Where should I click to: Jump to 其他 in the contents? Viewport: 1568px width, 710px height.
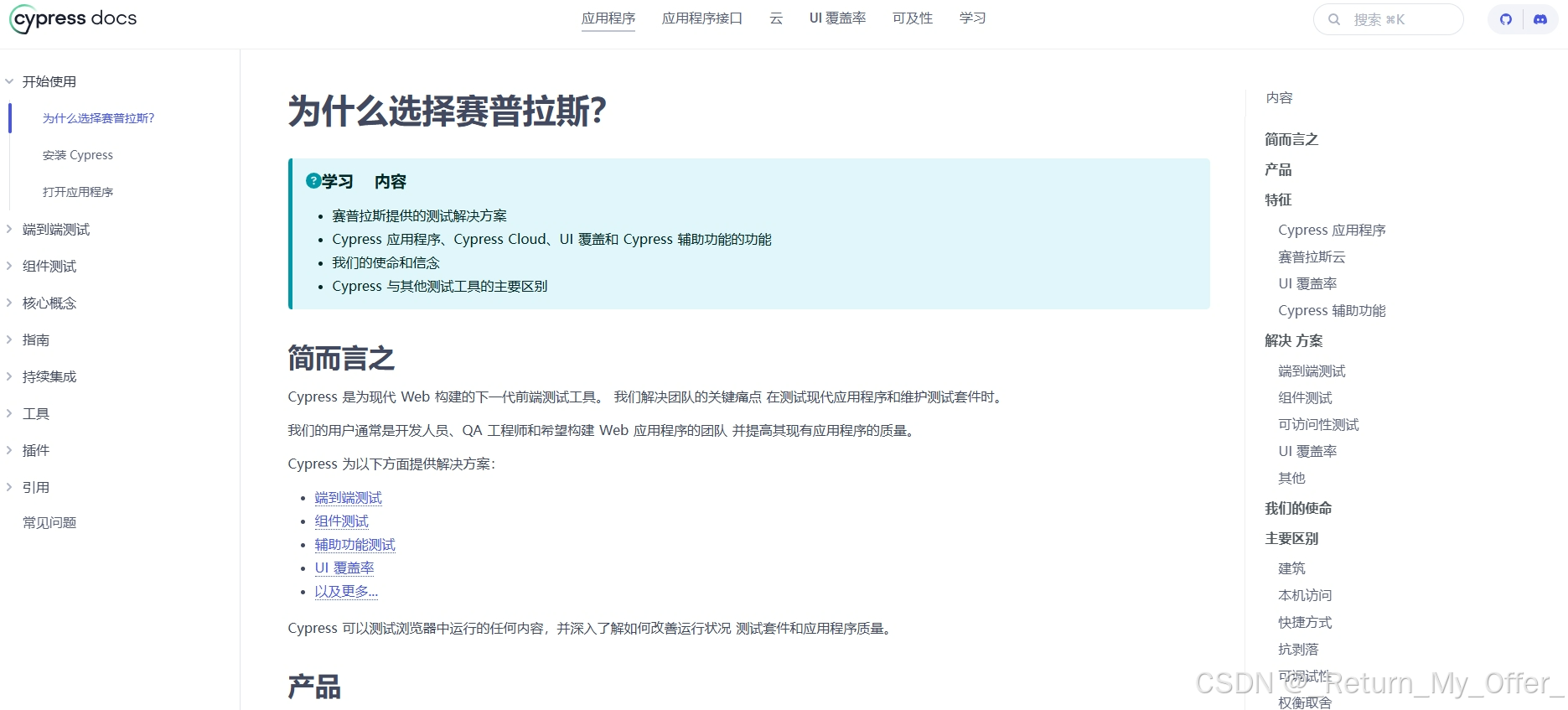(x=1291, y=478)
